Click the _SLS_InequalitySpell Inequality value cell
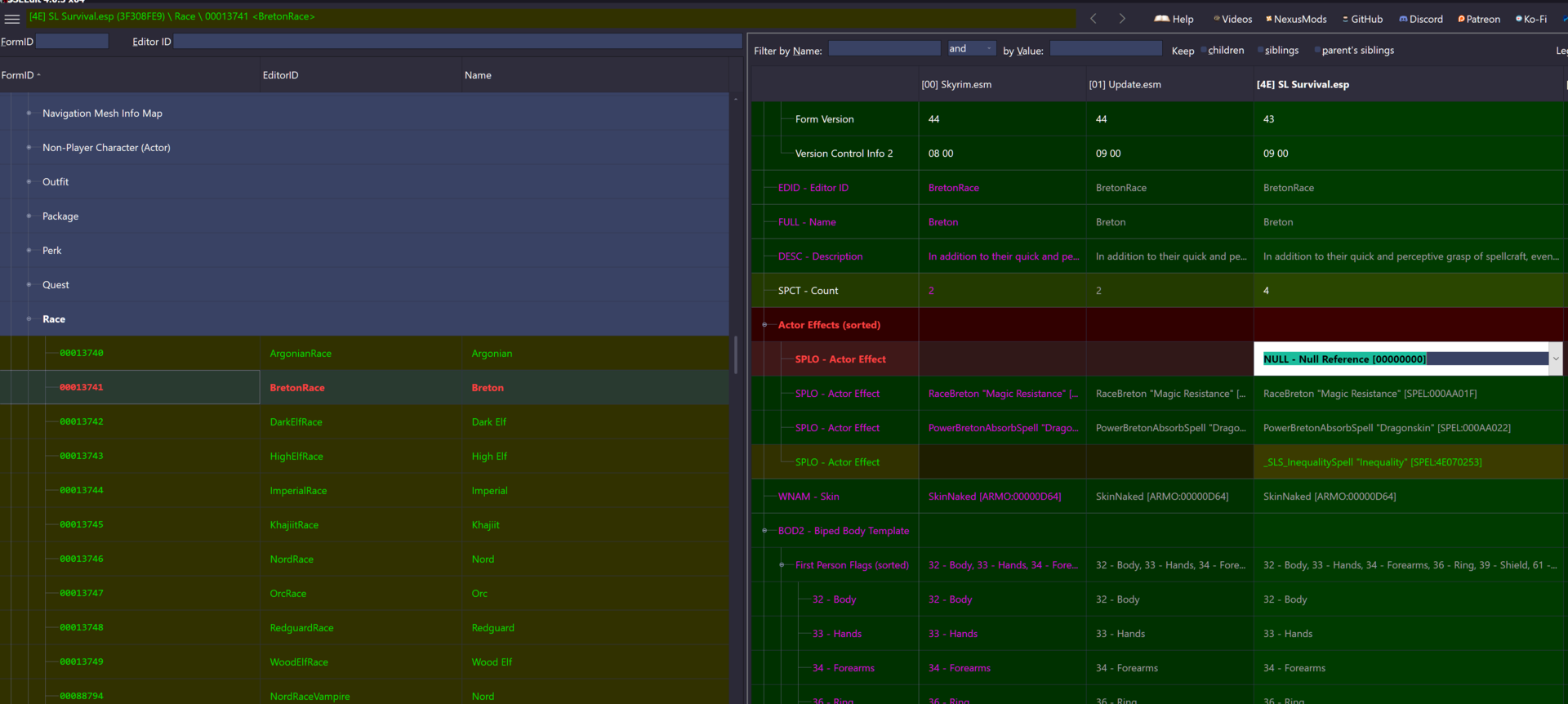 pyautogui.click(x=1409, y=462)
